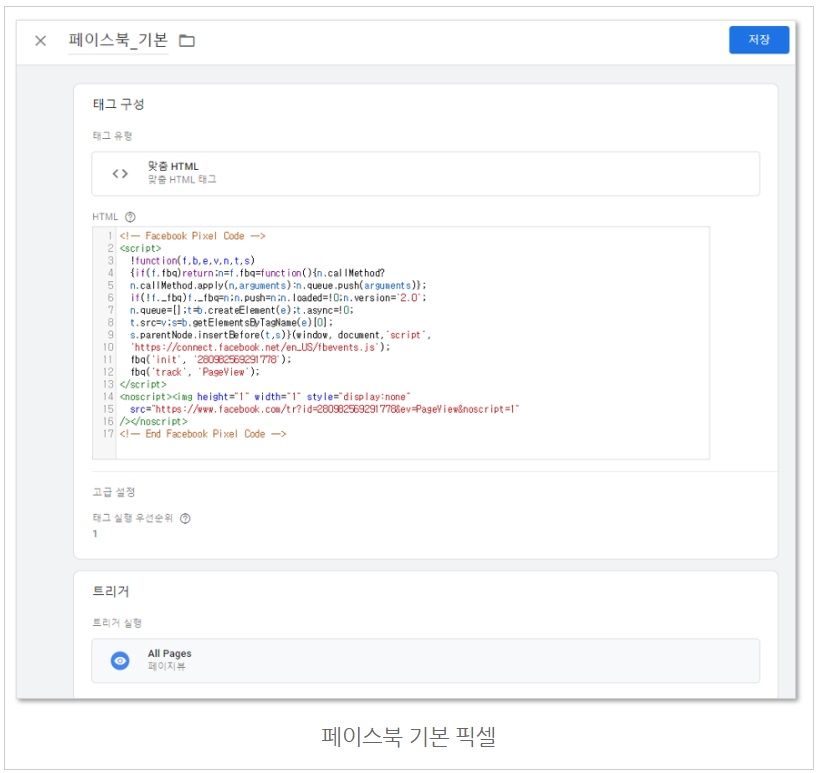Click the End Facebook Pixel Code comment
818x773 pixels.
tap(203, 434)
